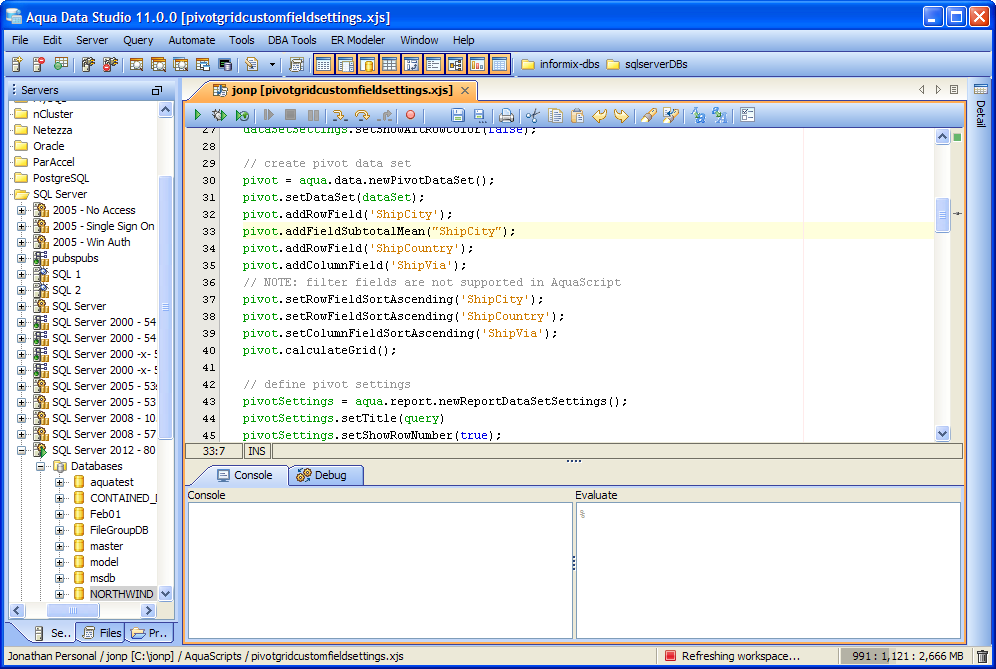Open the DBA Tools menu
Viewport: 996px width, 669px height.
tap(292, 40)
